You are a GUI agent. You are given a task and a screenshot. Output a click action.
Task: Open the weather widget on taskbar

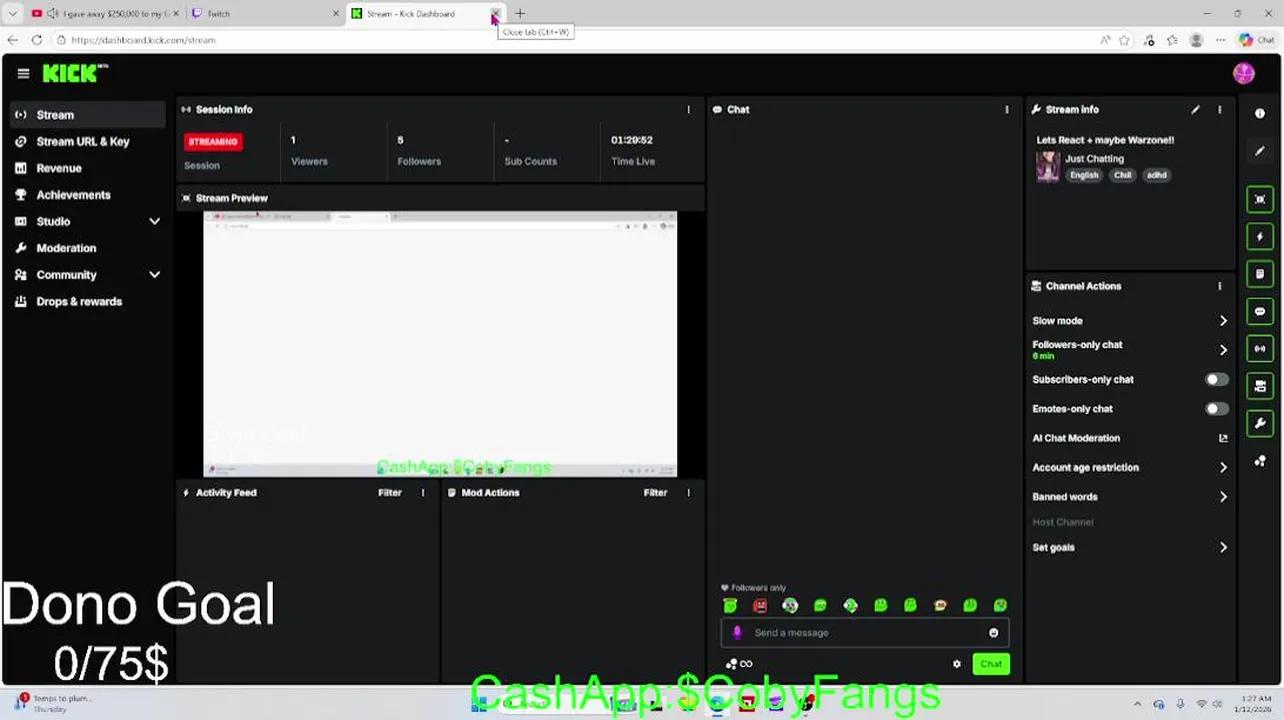pyautogui.click(x=52, y=703)
